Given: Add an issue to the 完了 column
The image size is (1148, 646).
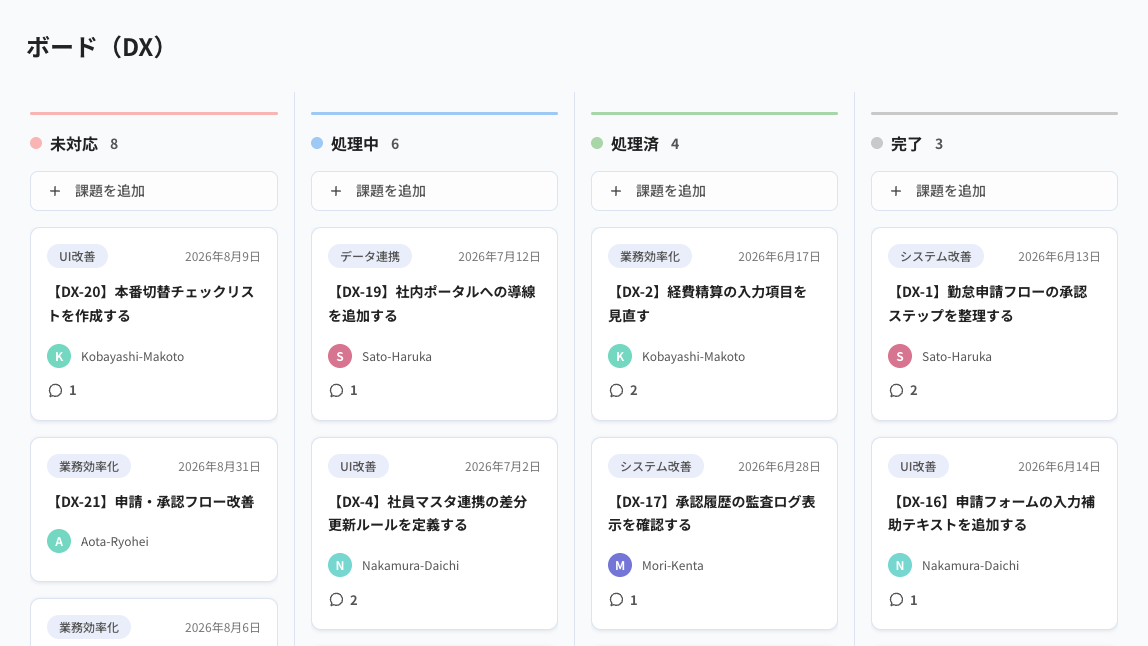Looking at the screenshot, I should pos(994,191).
